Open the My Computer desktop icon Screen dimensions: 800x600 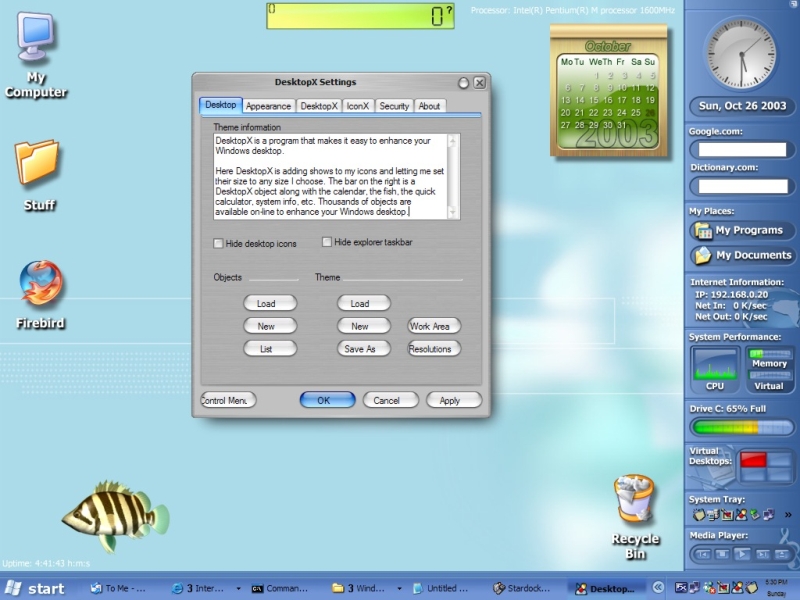pos(36,37)
